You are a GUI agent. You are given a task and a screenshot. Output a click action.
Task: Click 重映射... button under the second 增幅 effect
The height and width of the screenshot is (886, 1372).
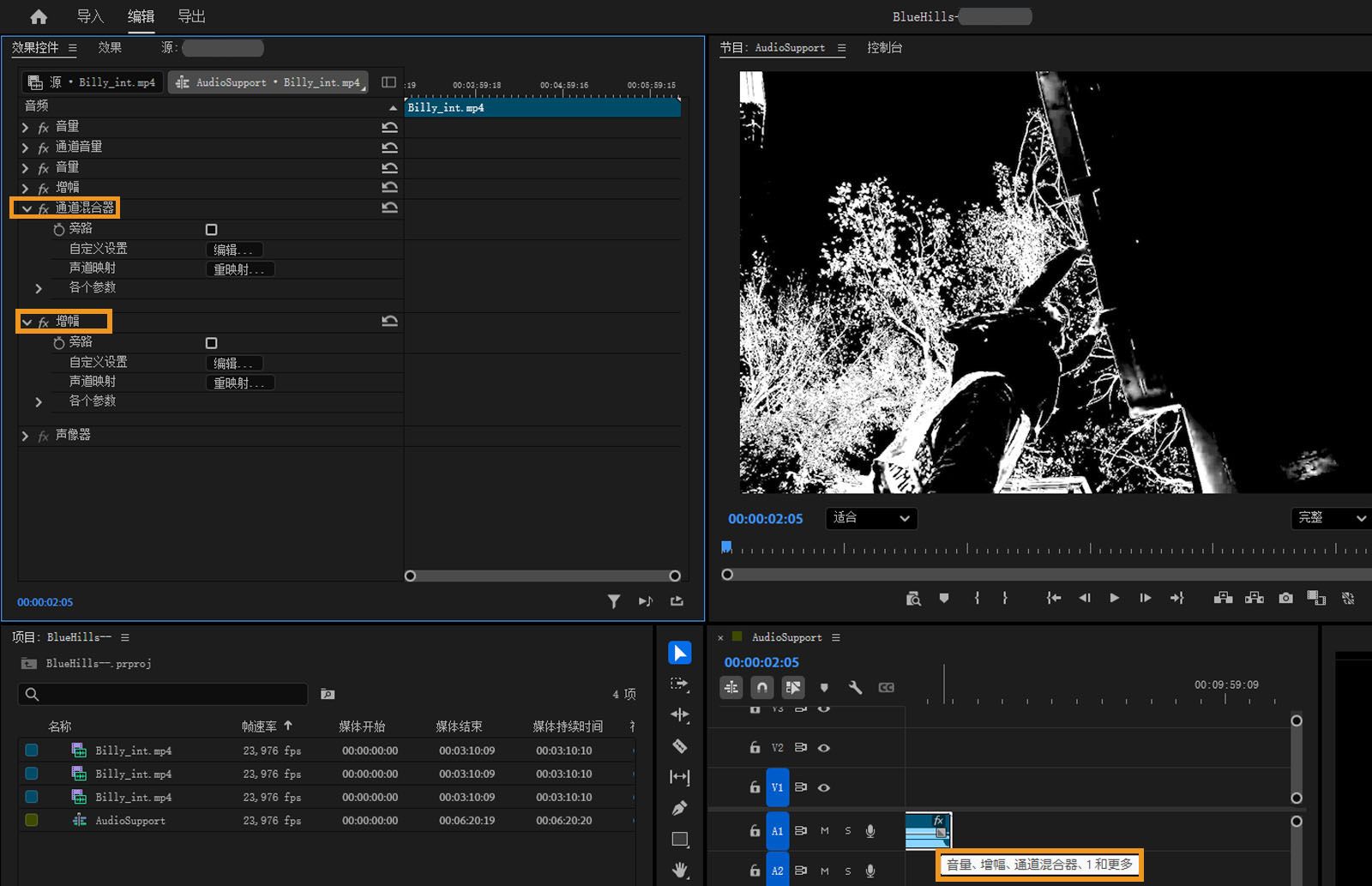(x=240, y=383)
